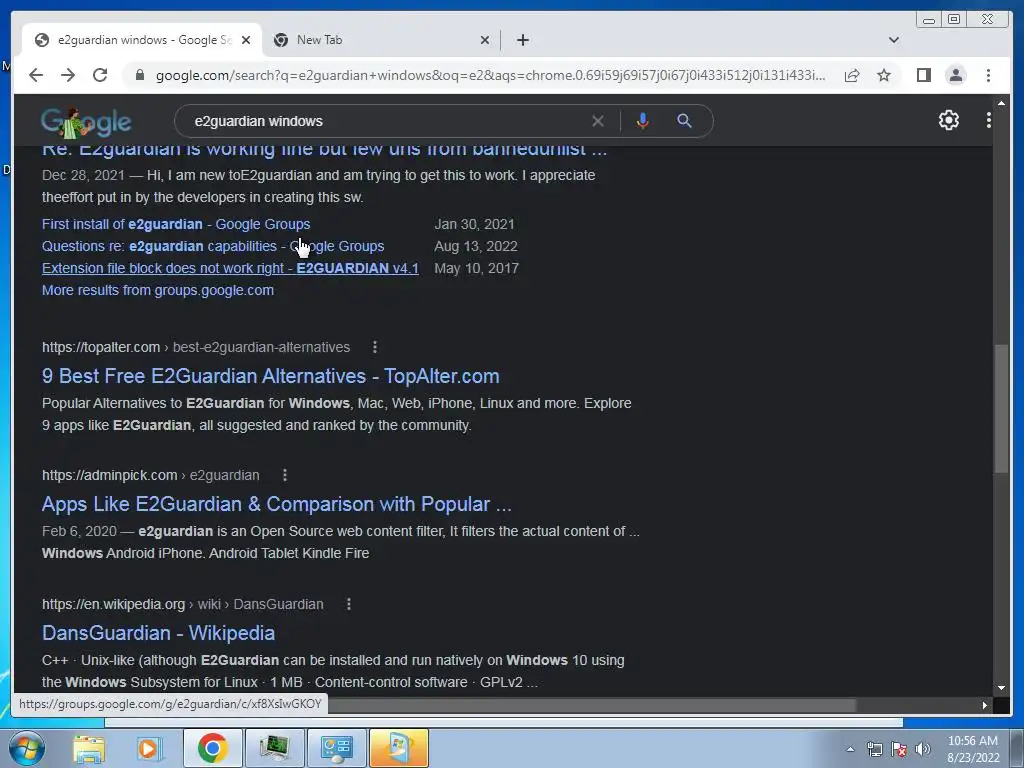Image resolution: width=1024 pixels, height=768 pixels.
Task: Clear the search box text
Action: click(598, 121)
